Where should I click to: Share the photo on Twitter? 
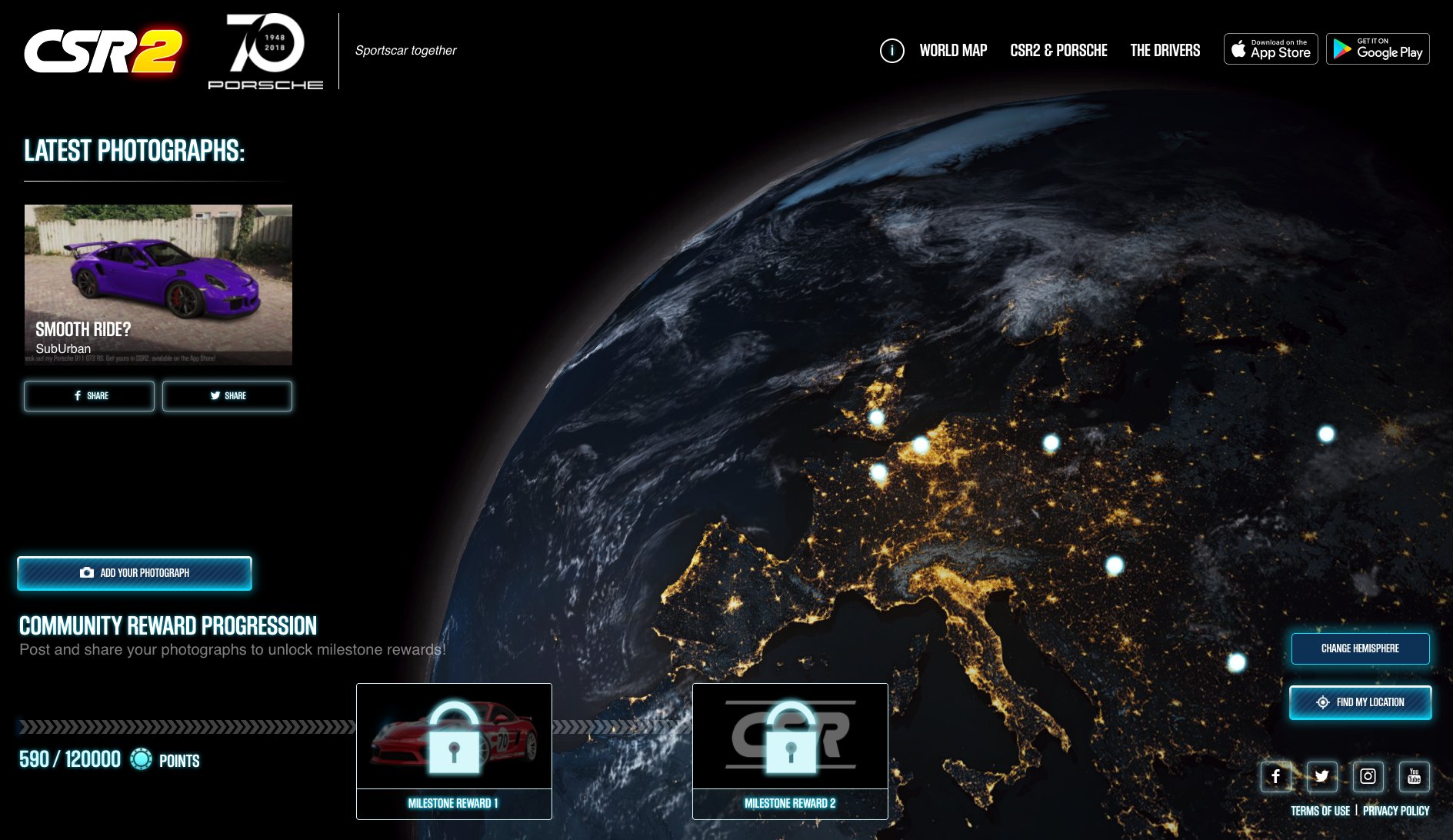227,396
